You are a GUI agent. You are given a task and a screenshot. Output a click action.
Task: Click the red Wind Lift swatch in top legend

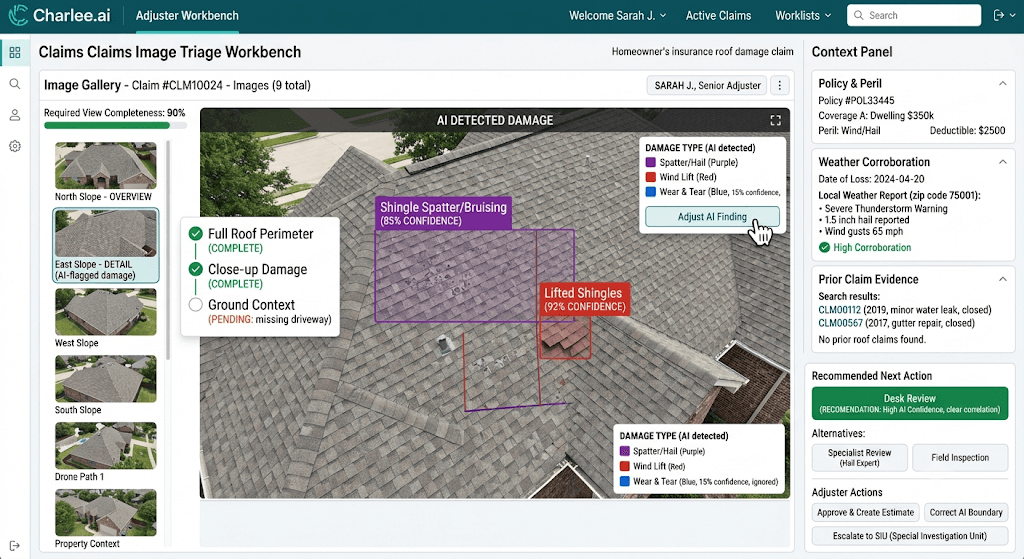point(650,177)
